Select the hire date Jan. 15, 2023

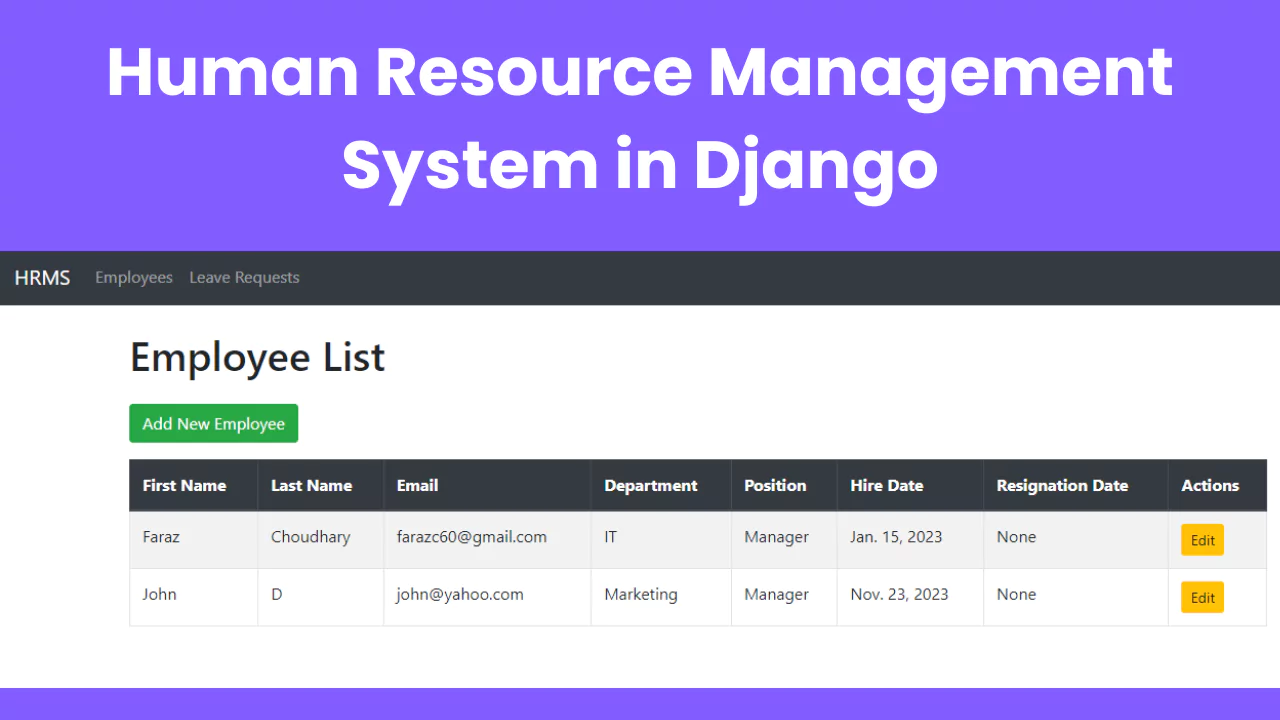896,537
